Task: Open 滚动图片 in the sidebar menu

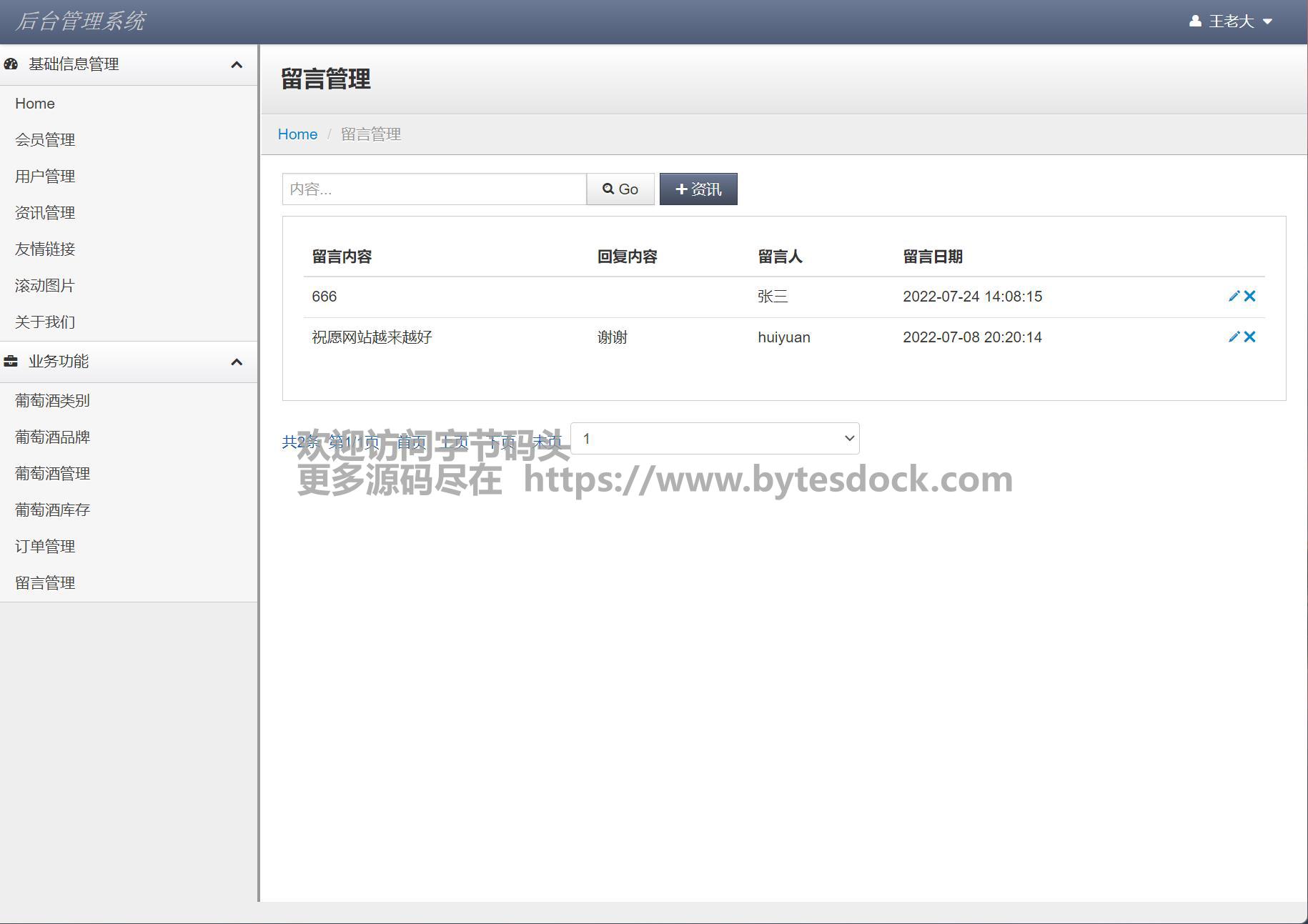Action: (45, 286)
